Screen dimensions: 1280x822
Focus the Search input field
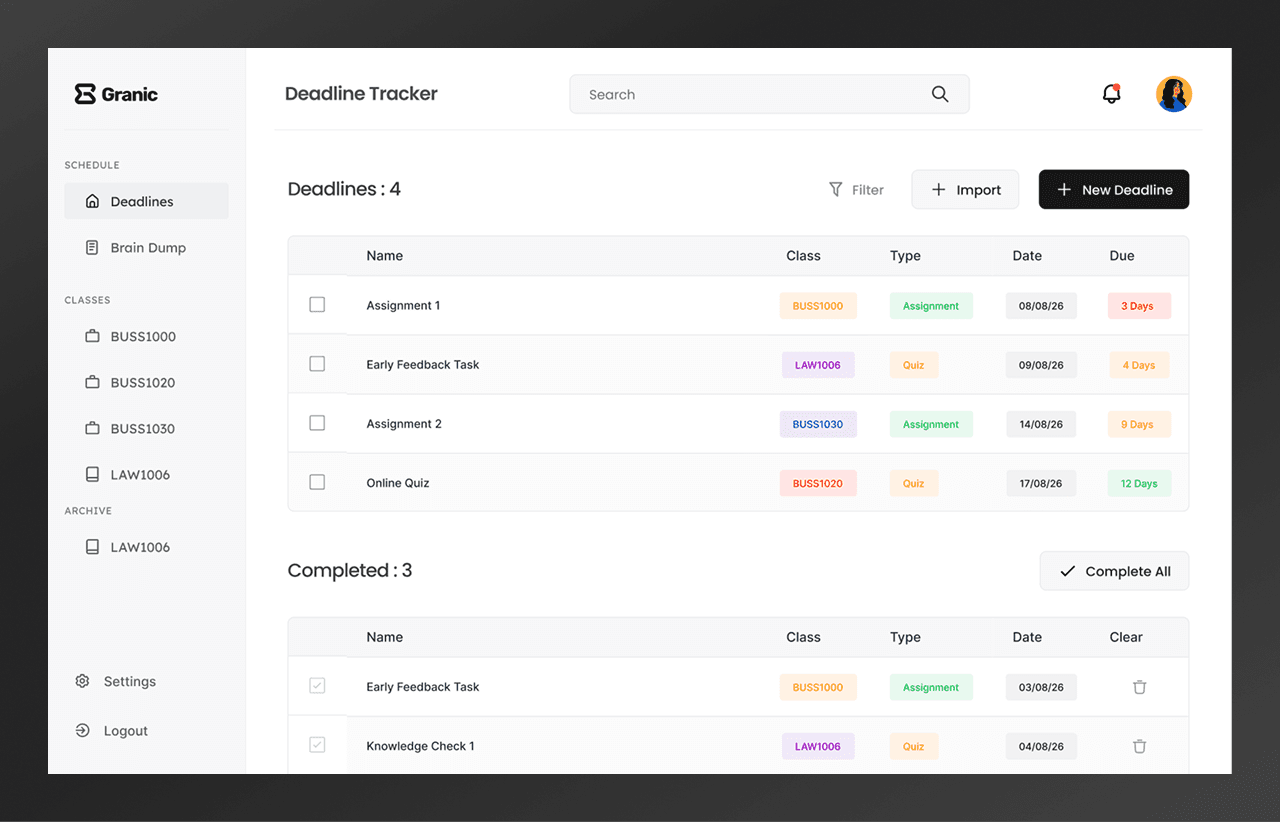pos(769,94)
